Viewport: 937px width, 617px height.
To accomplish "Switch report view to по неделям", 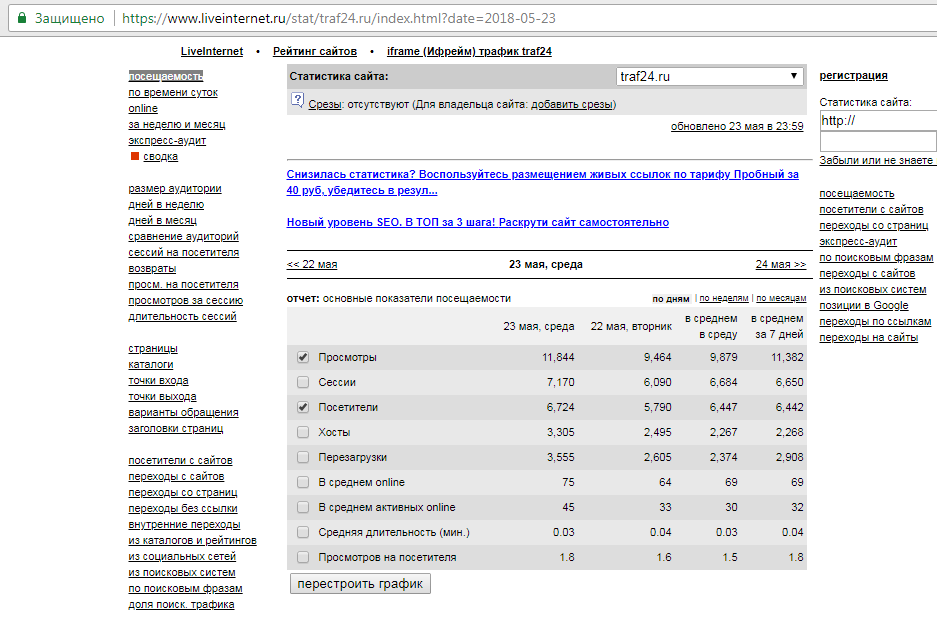I will pyautogui.click(x=724, y=298).
